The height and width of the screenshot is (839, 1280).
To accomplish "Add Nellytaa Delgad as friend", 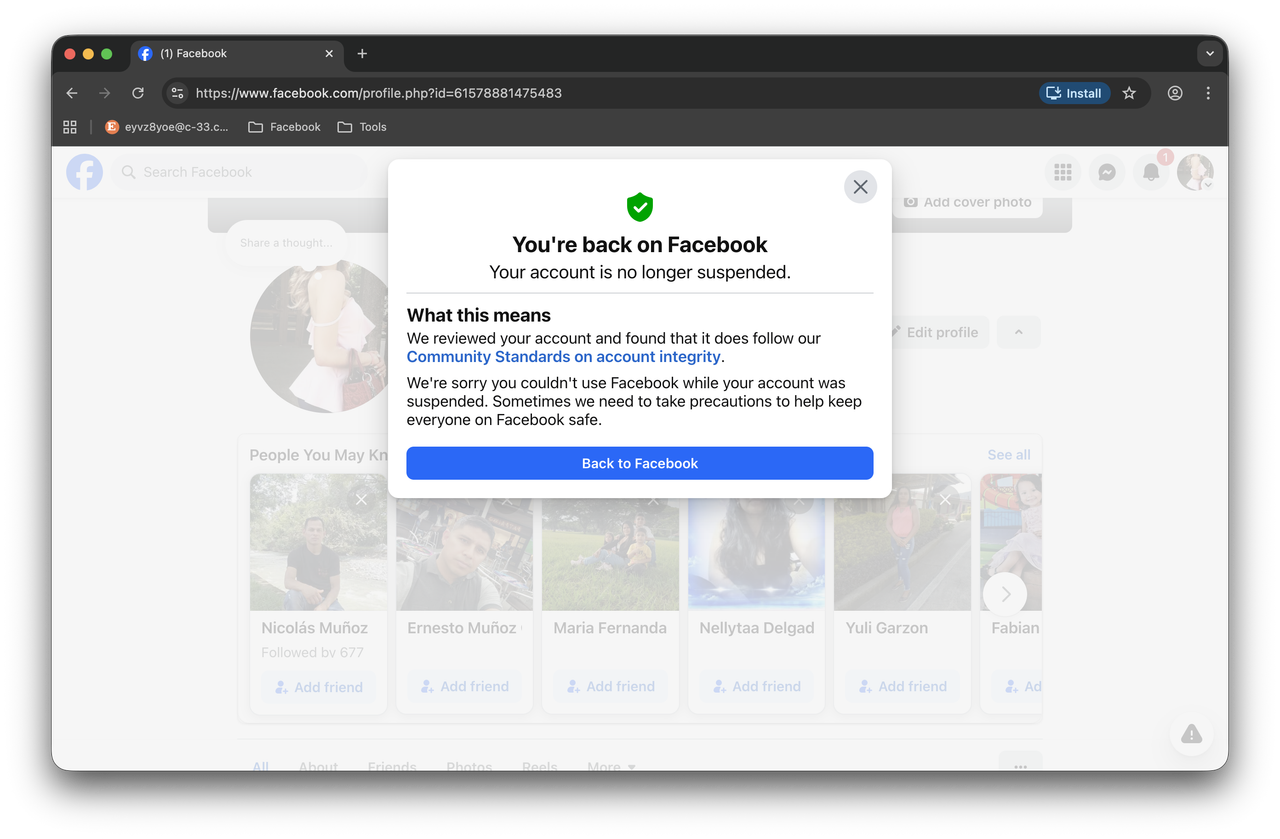I will [x=756, y=686].
